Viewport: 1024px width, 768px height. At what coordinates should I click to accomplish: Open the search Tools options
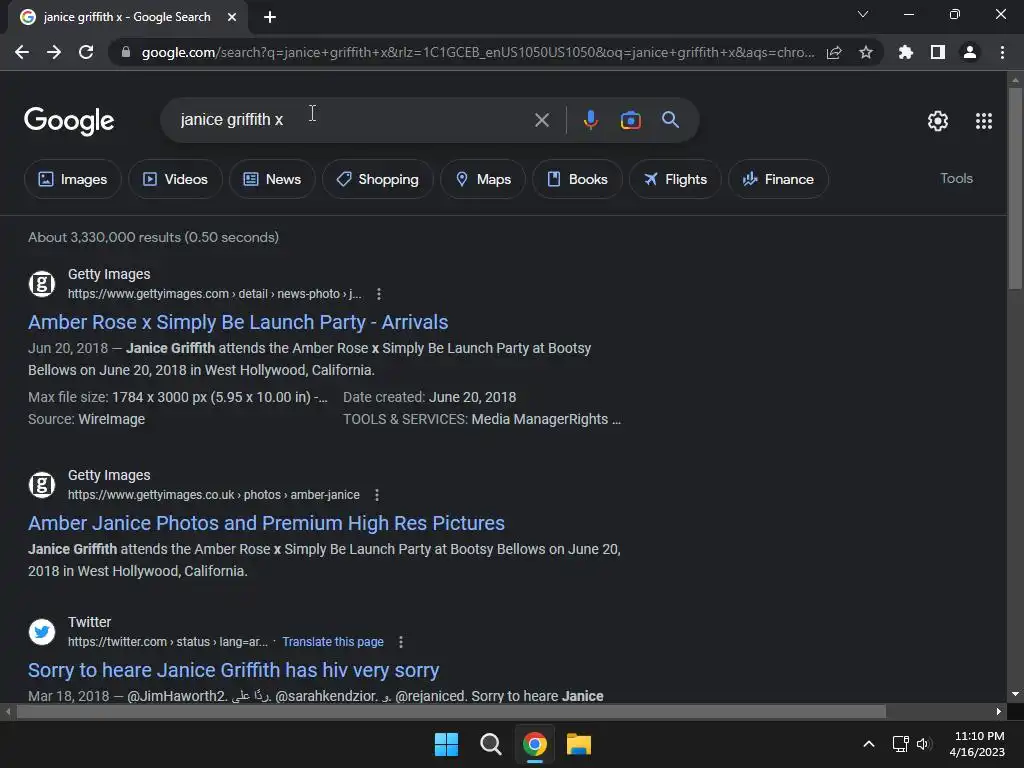956,178
